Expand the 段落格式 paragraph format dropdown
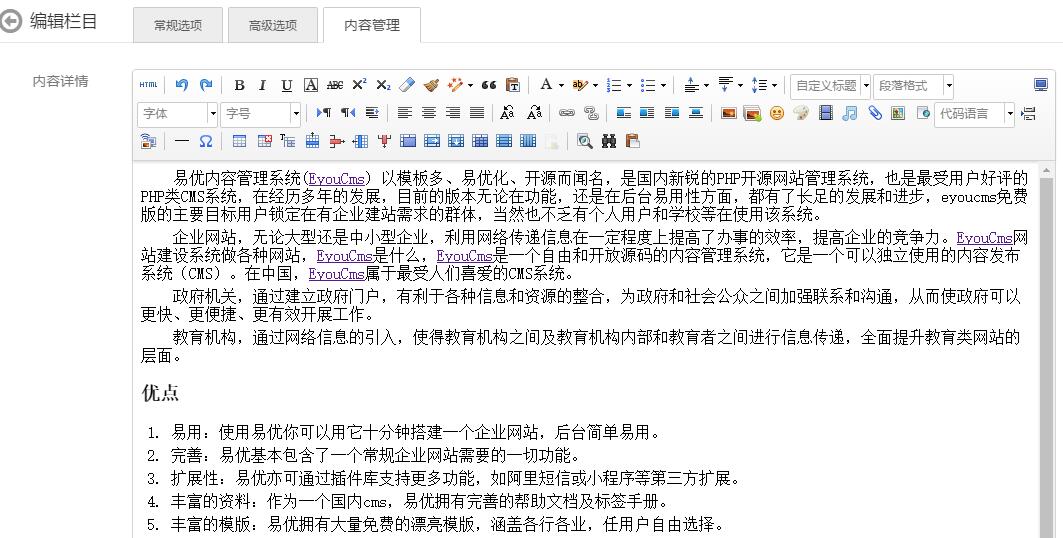 (x=948, y=86)
